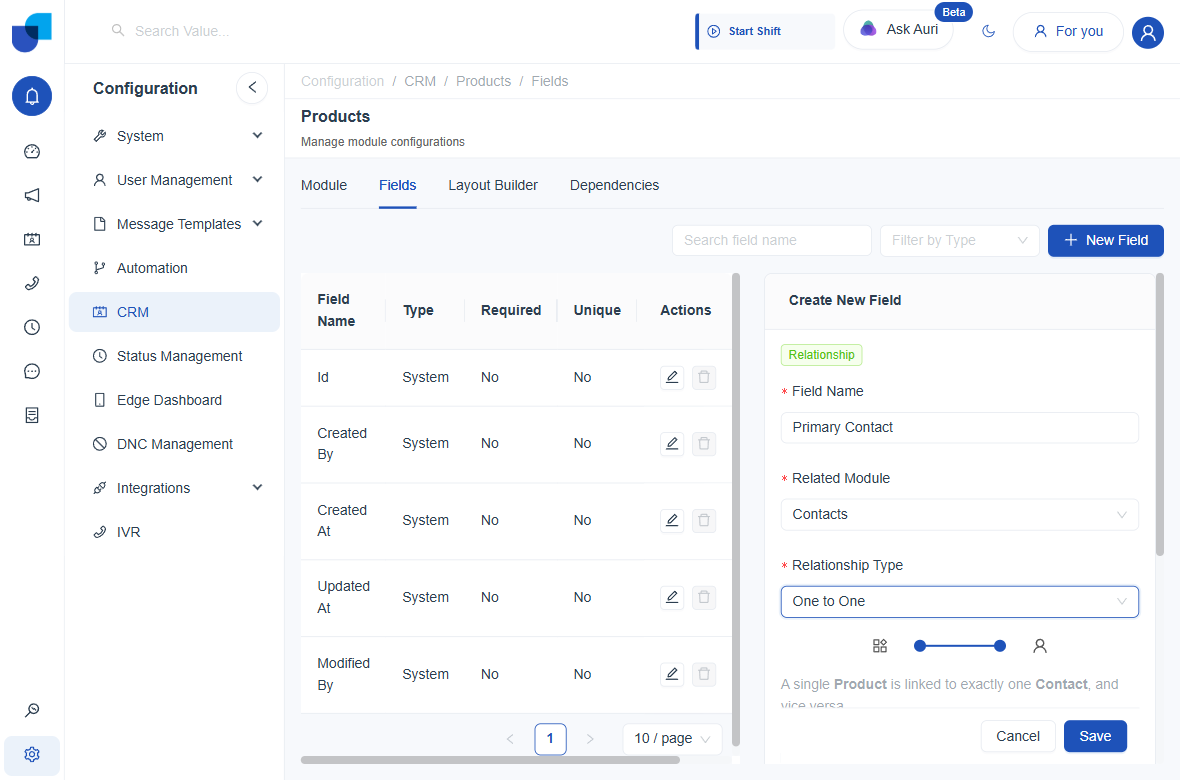Switch to the Dependencies tab
The height and width of the screenshot is (780, 1180).
tap(614, 185)
